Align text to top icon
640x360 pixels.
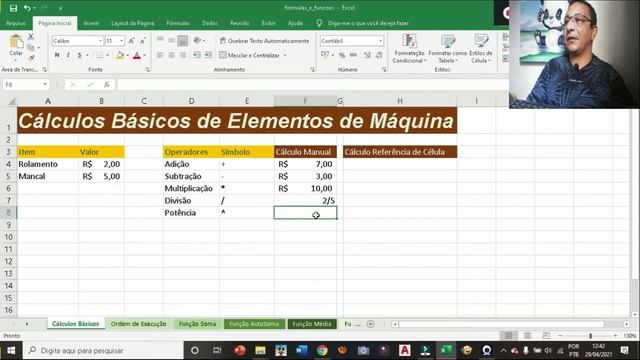click(x=160, y=40)
